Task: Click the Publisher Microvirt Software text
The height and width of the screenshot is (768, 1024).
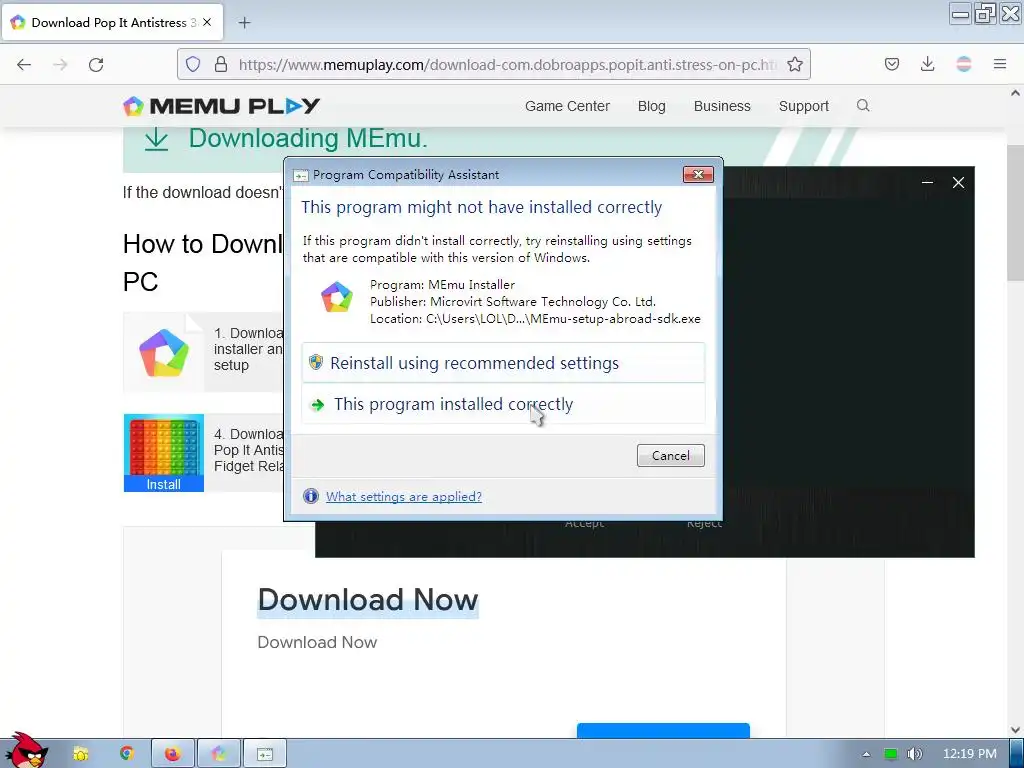Action: [x=513, y=302]
